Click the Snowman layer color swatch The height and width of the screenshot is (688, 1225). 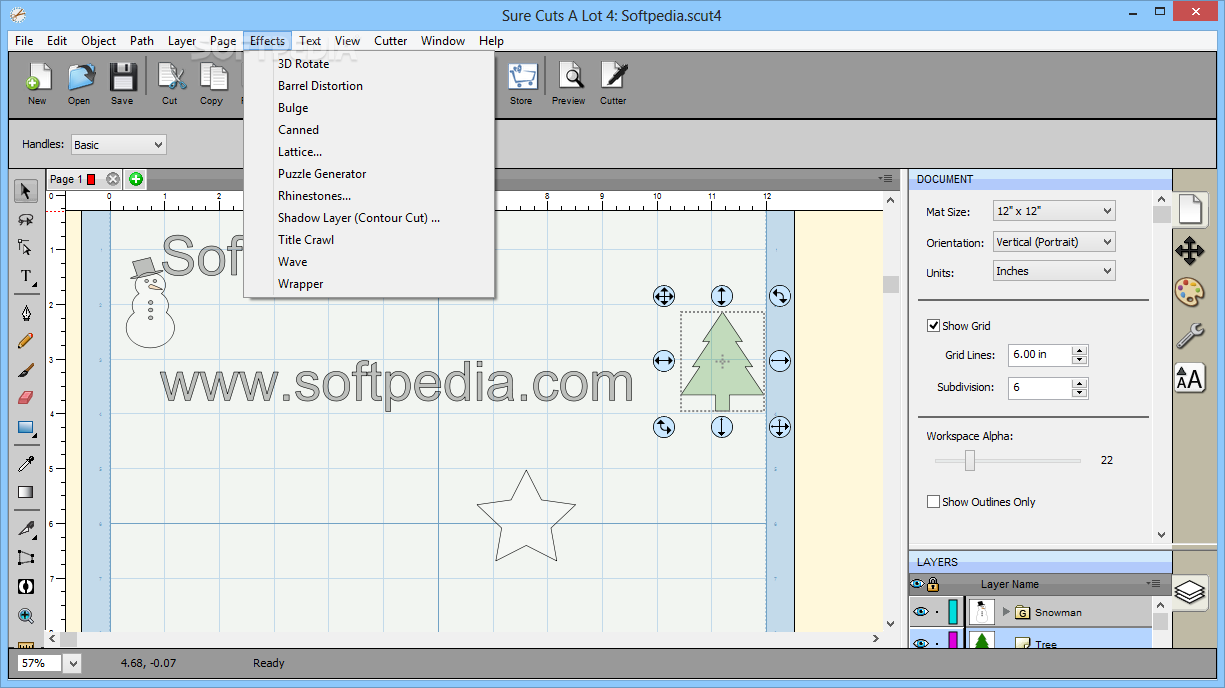coord(953,612)
